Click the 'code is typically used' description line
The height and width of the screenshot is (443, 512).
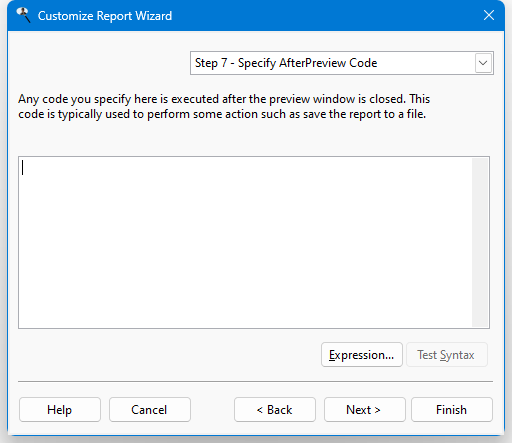pos(222,114)
